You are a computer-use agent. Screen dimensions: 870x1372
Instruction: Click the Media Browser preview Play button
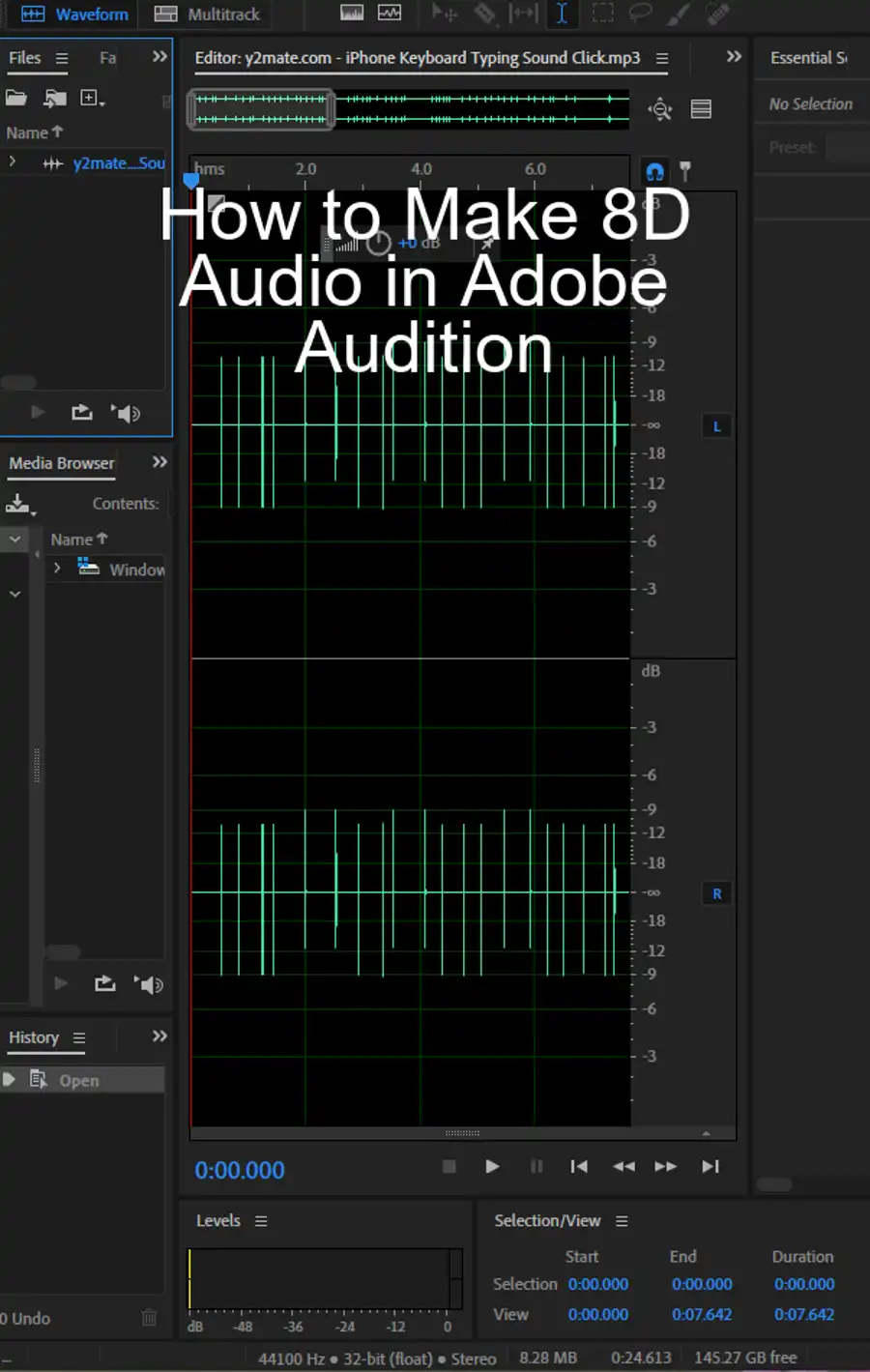(x=61, y=983)
